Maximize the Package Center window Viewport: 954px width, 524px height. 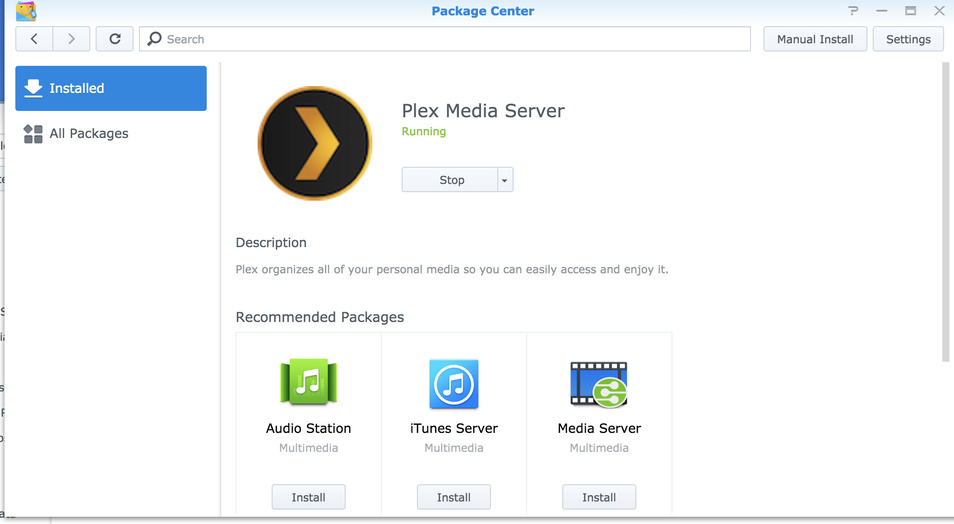click(910, 10)
